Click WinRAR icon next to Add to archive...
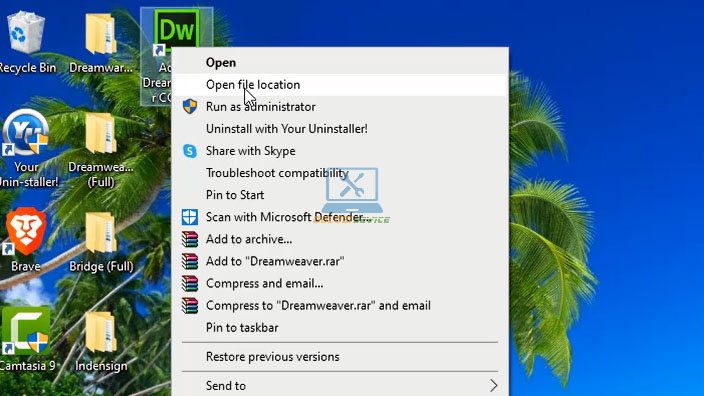The width and height of the screenshot is (704, 396). click(190, 239)
